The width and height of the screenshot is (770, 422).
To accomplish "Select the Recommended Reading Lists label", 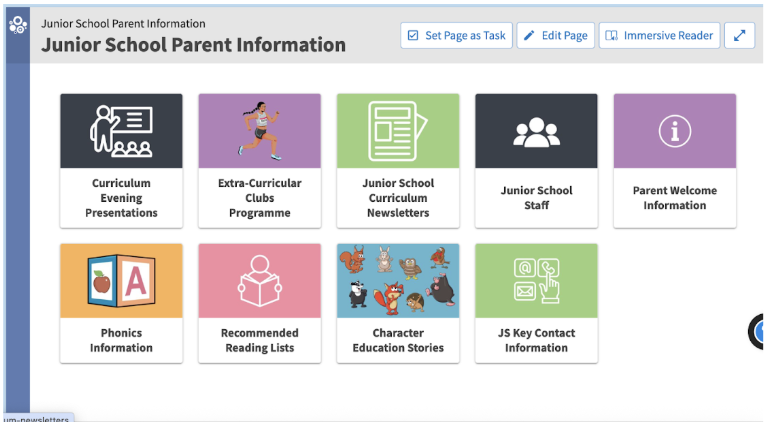I will coord(260,340).
